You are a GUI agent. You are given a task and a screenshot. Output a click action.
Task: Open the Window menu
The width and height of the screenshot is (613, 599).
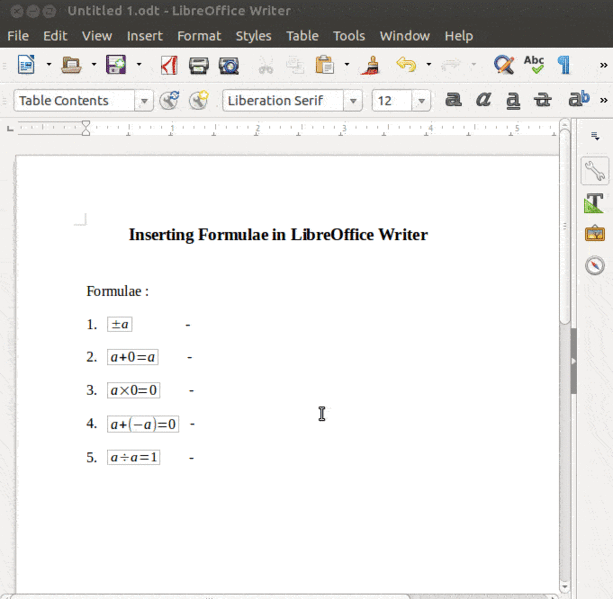pos(405,36)
